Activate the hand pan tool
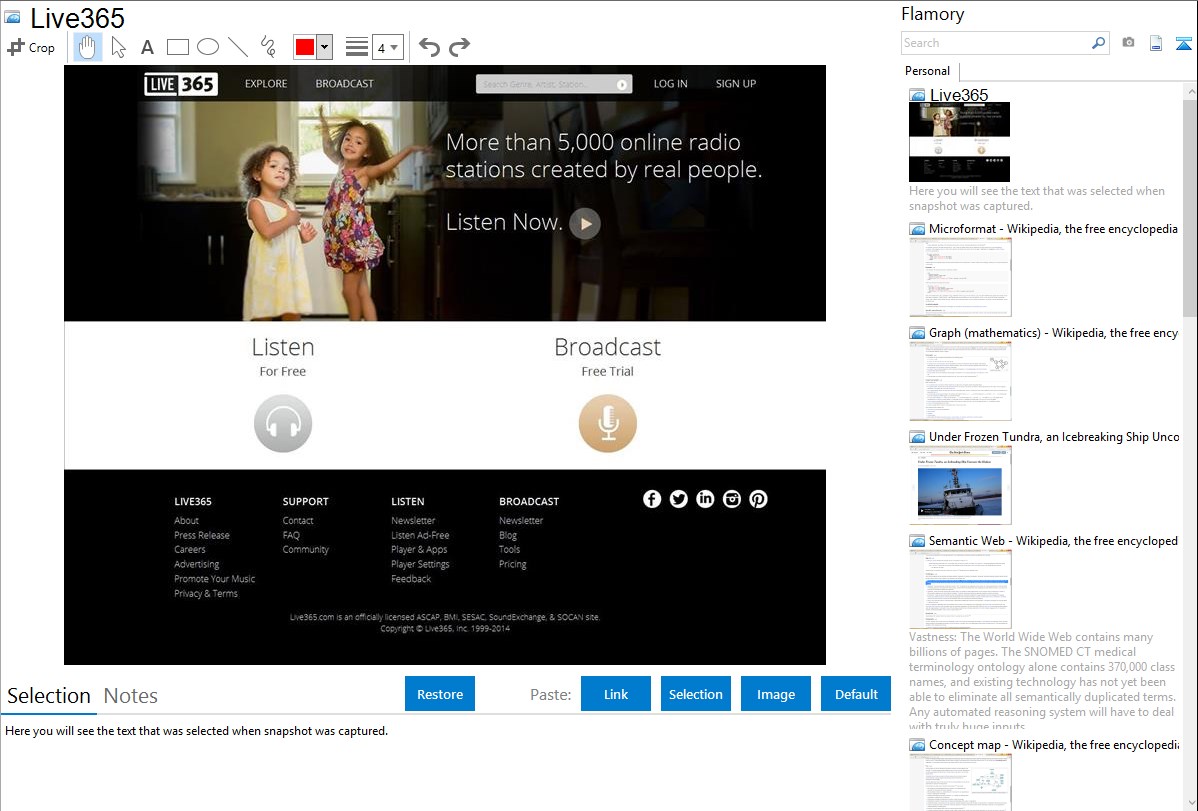The width and height of the screenshot is (1198, 811). point(87,47)
